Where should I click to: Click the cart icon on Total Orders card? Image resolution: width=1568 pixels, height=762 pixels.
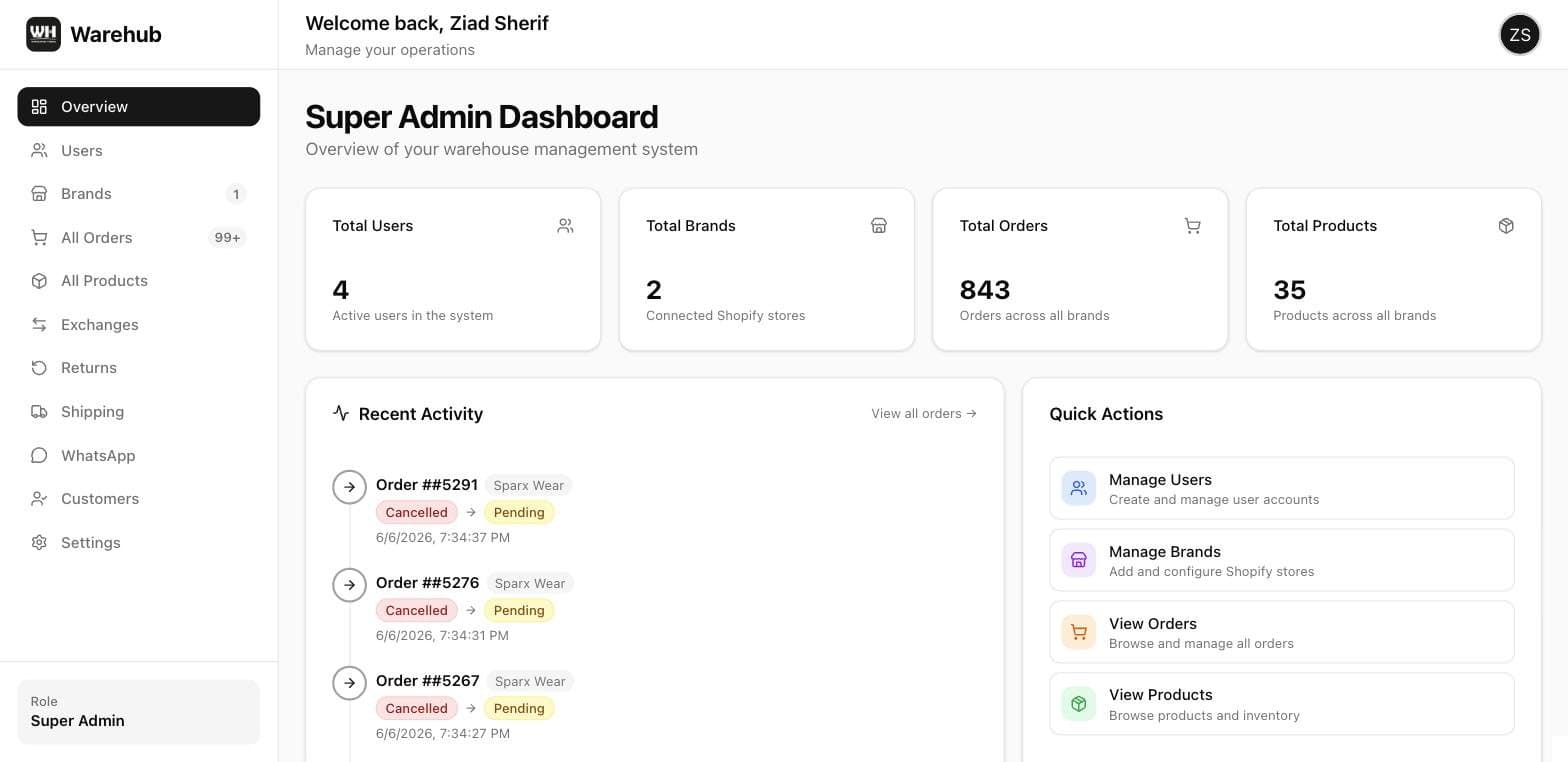(1192, 226)
